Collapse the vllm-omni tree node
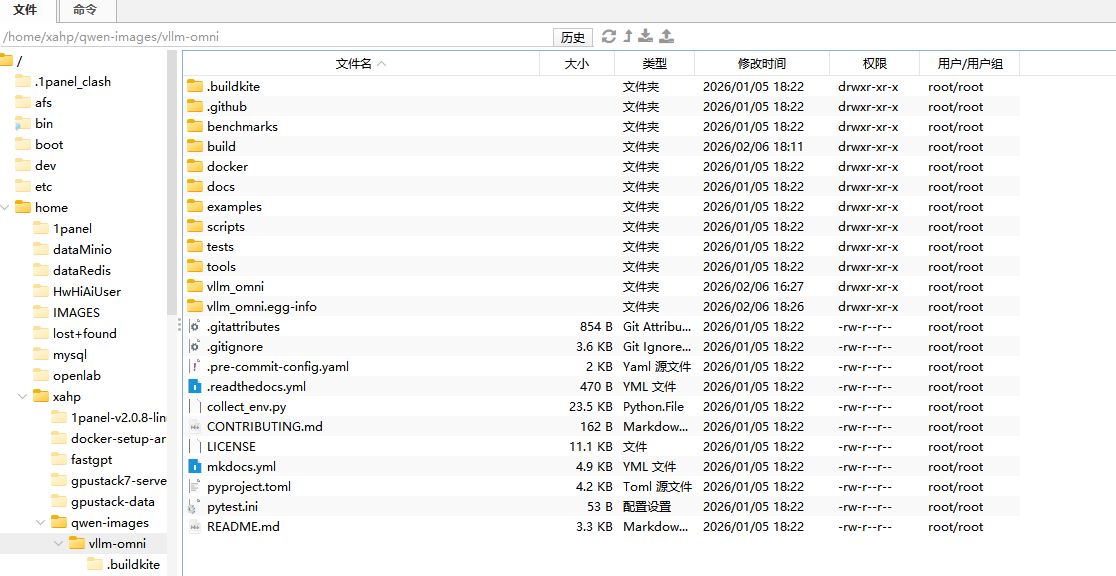Viewport: 1116px width, 576px height. pyautogui.click(x=58, y=543)
